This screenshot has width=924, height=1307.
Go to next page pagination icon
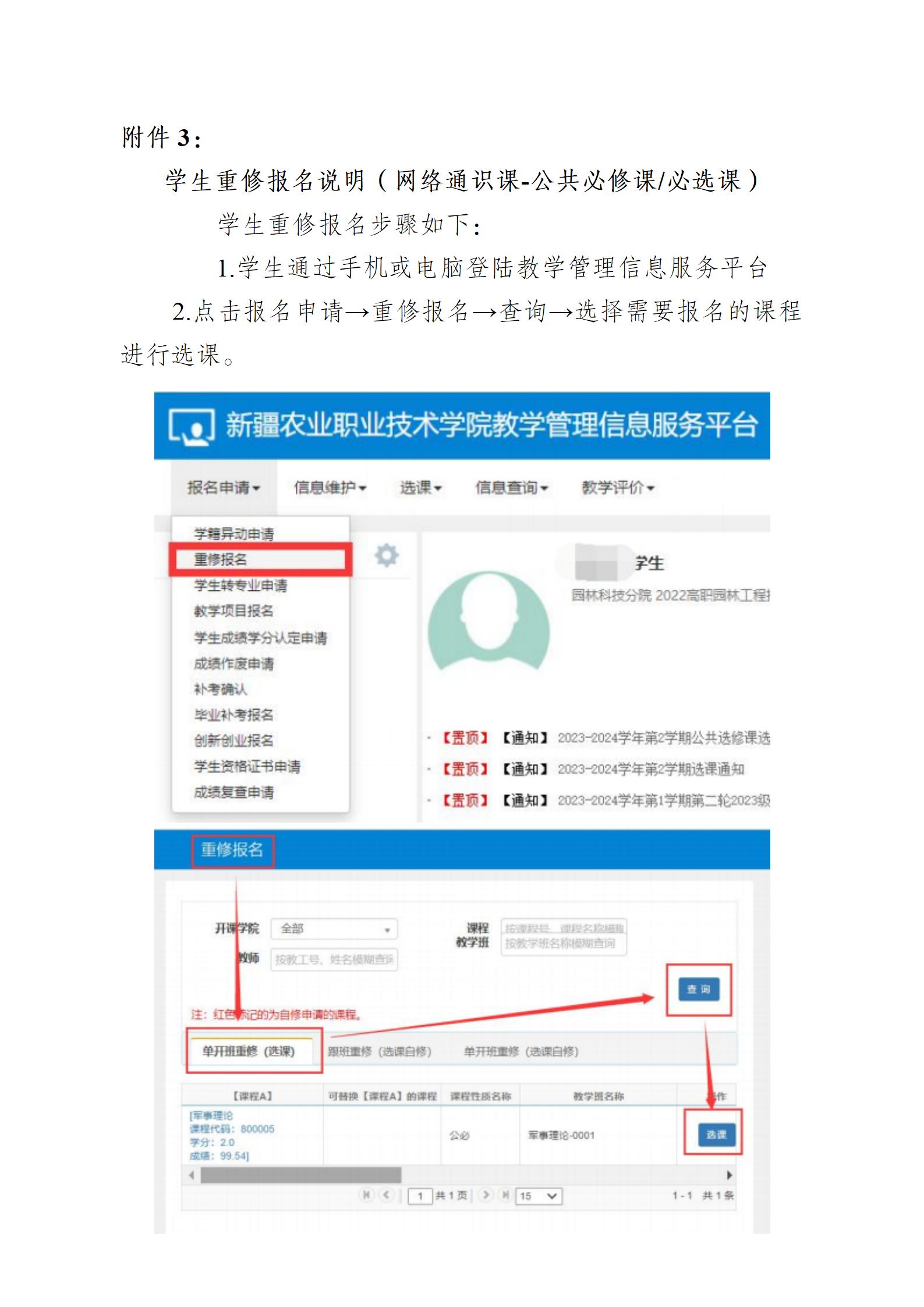(x=486, y=1195)
